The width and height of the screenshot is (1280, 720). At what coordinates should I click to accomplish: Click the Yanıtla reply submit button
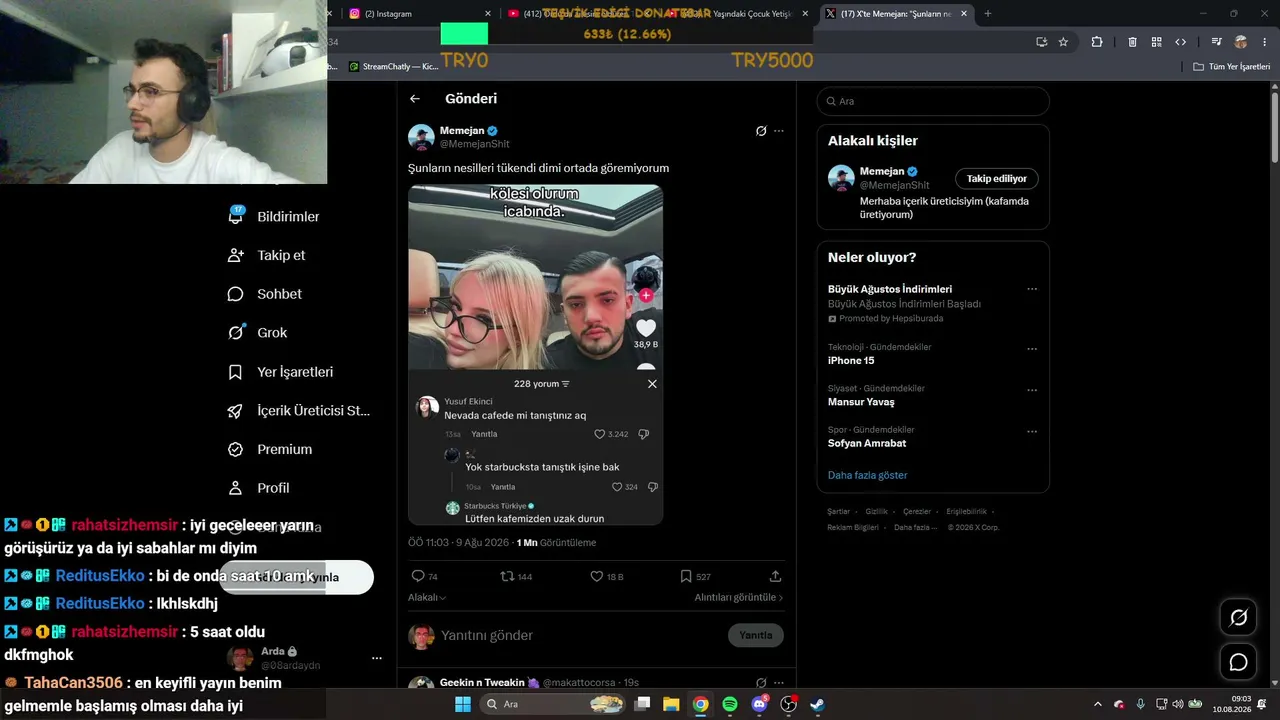[x=756, y=635]
